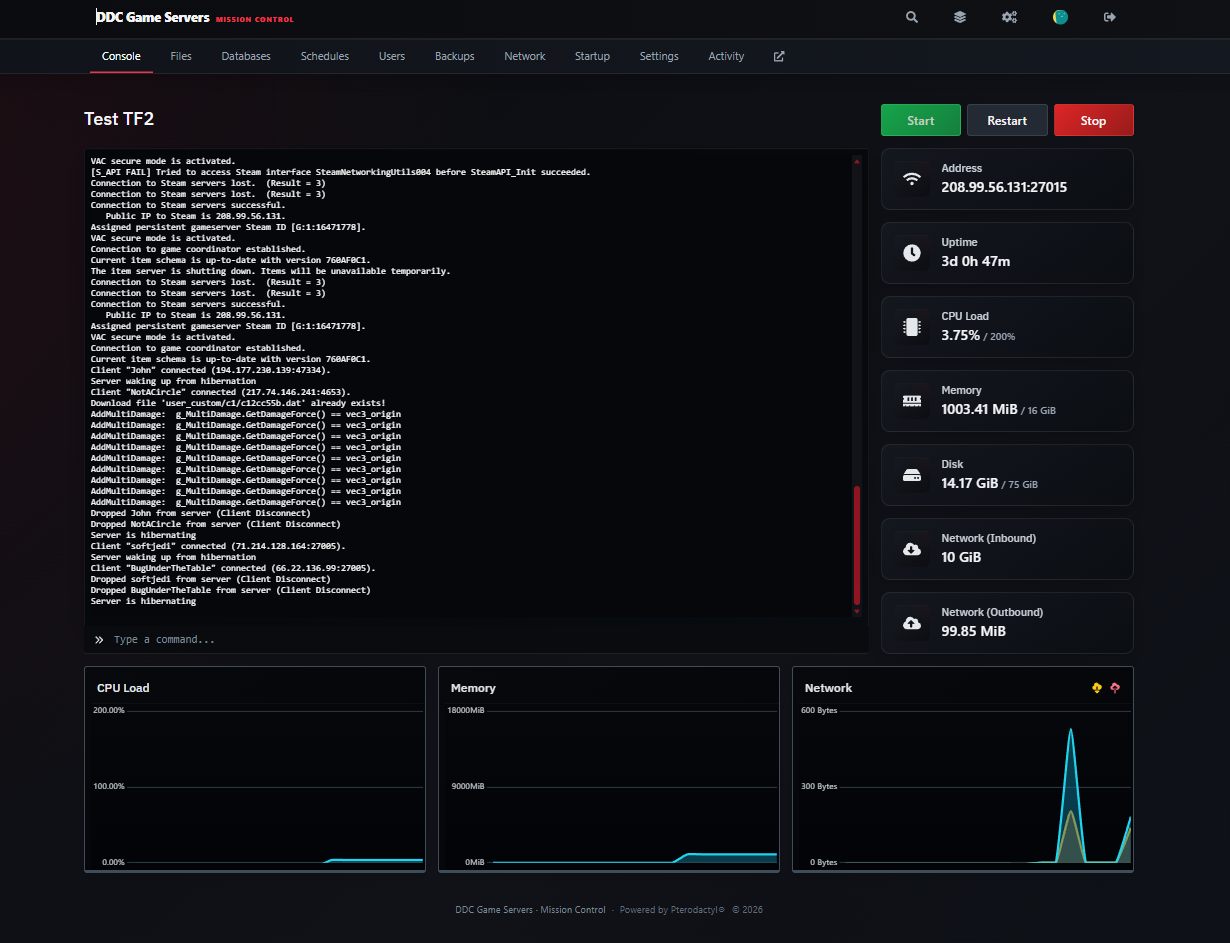Click the Address wifi icon
1230x943 pixels.
coord(912,179)
